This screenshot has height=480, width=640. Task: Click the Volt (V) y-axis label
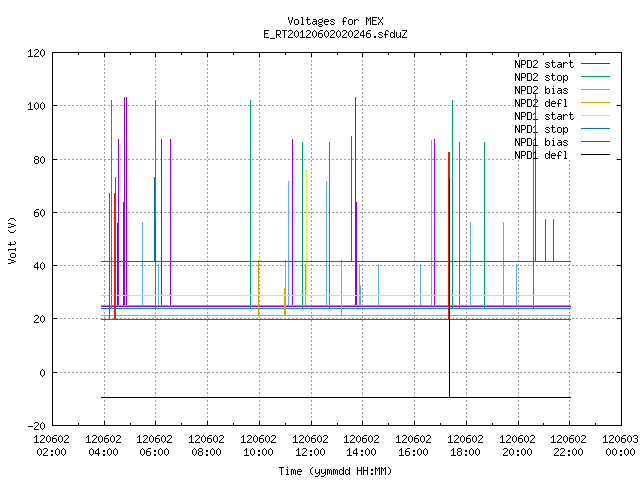[x=12, y=240]
